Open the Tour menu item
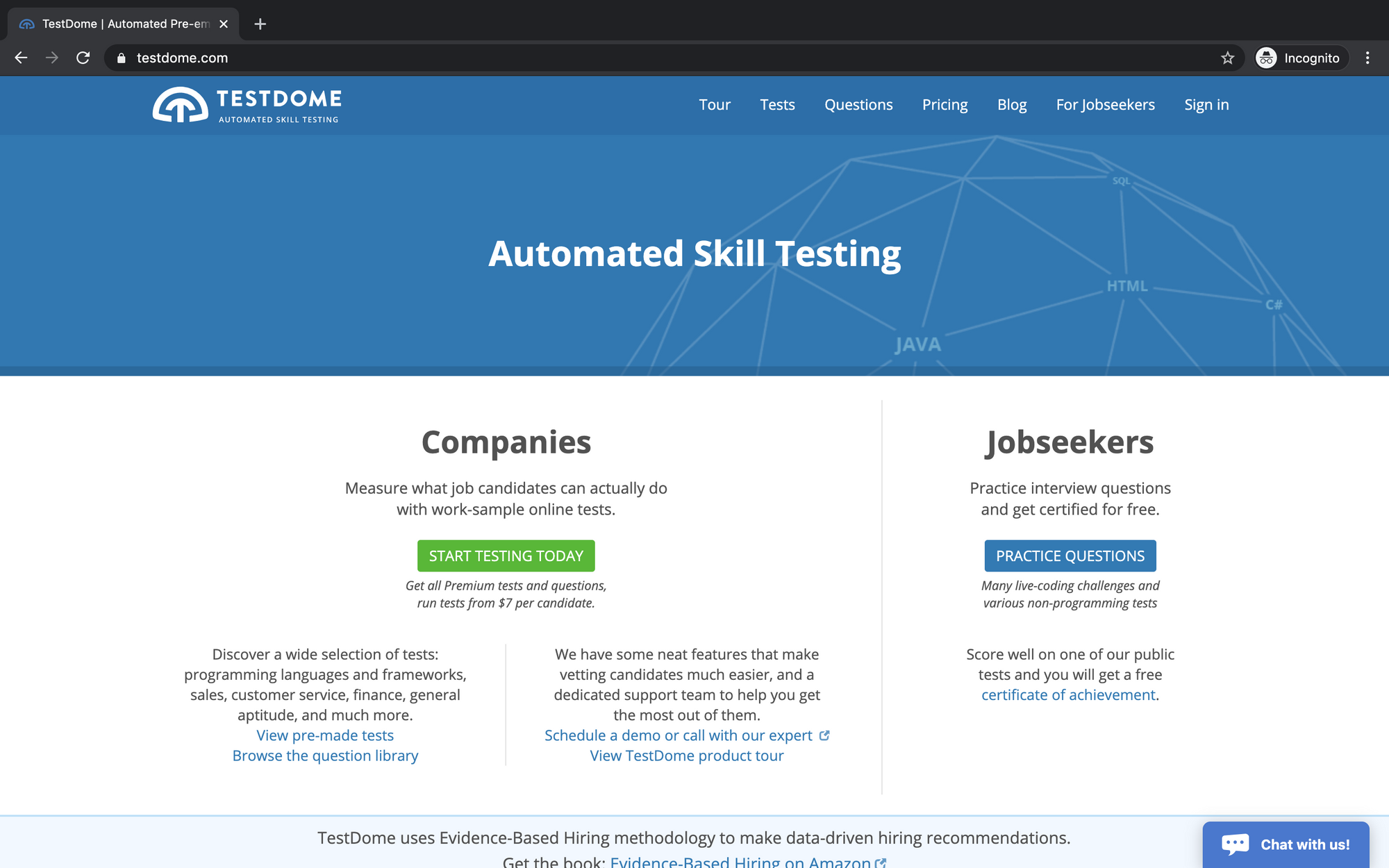Image resolution: width=1389 pixels, height=868 pixels. coord(715,105)
